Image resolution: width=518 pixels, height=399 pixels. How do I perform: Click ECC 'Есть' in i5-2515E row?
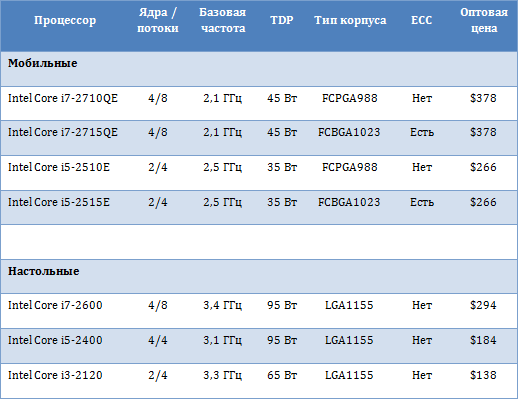(x=422, y=202)
